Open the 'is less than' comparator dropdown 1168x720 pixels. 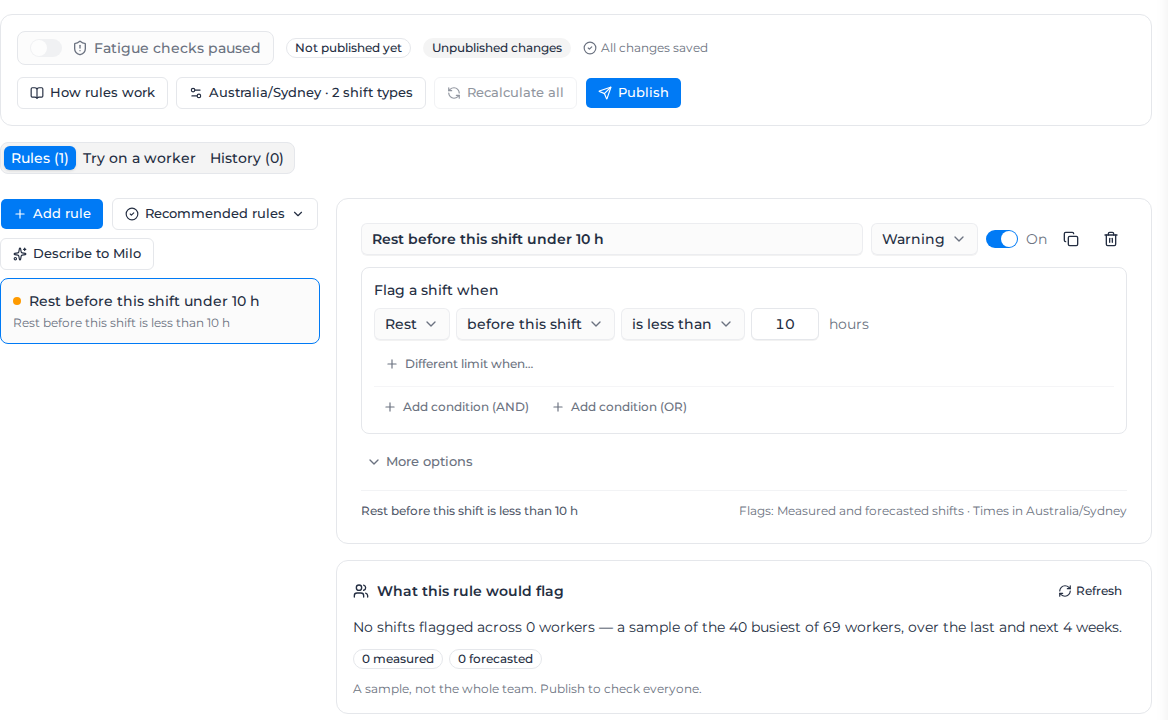tap(682, 324)
